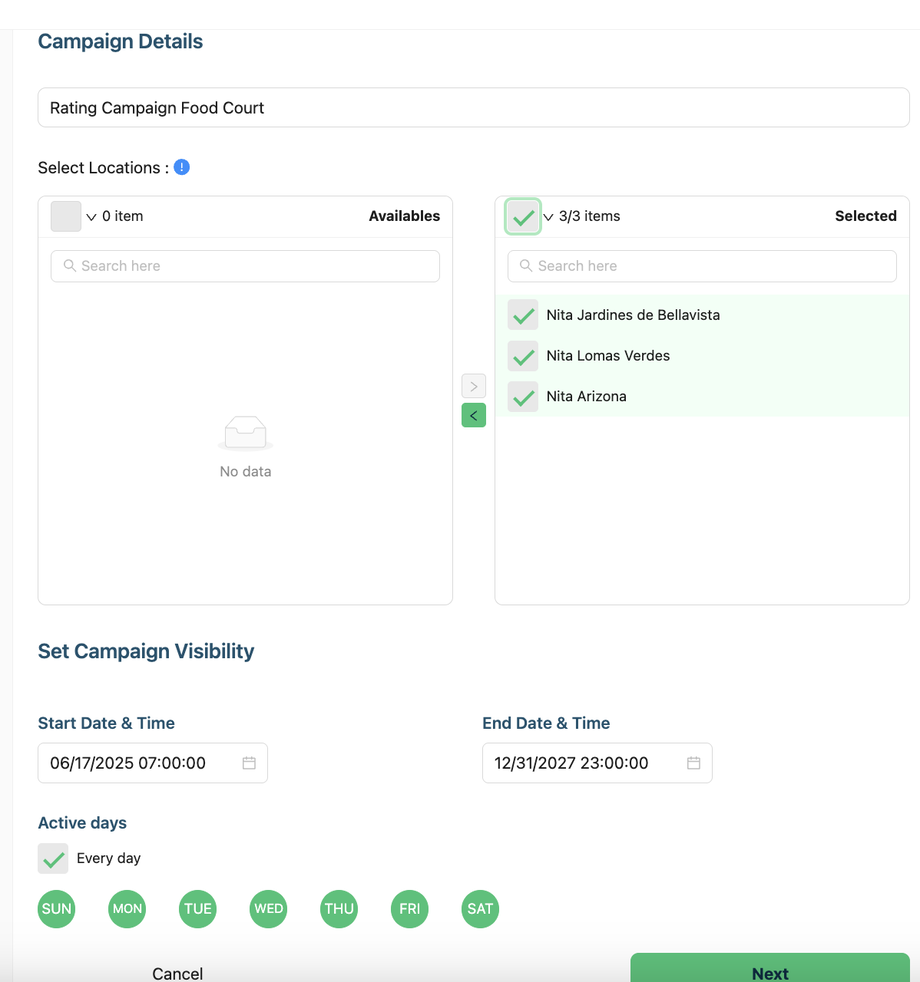Click the move-left arrow transfer button
The height and width of the screenshot is (982, 920).
click(x=473, y=415)
